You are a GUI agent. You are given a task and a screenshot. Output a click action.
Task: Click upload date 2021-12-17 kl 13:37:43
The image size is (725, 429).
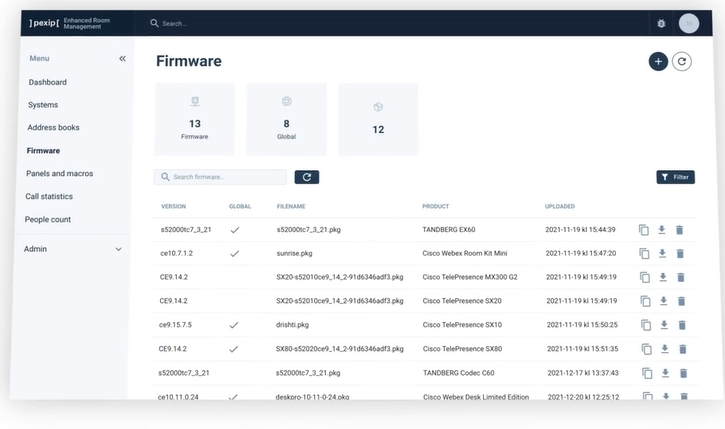[583, 373]
